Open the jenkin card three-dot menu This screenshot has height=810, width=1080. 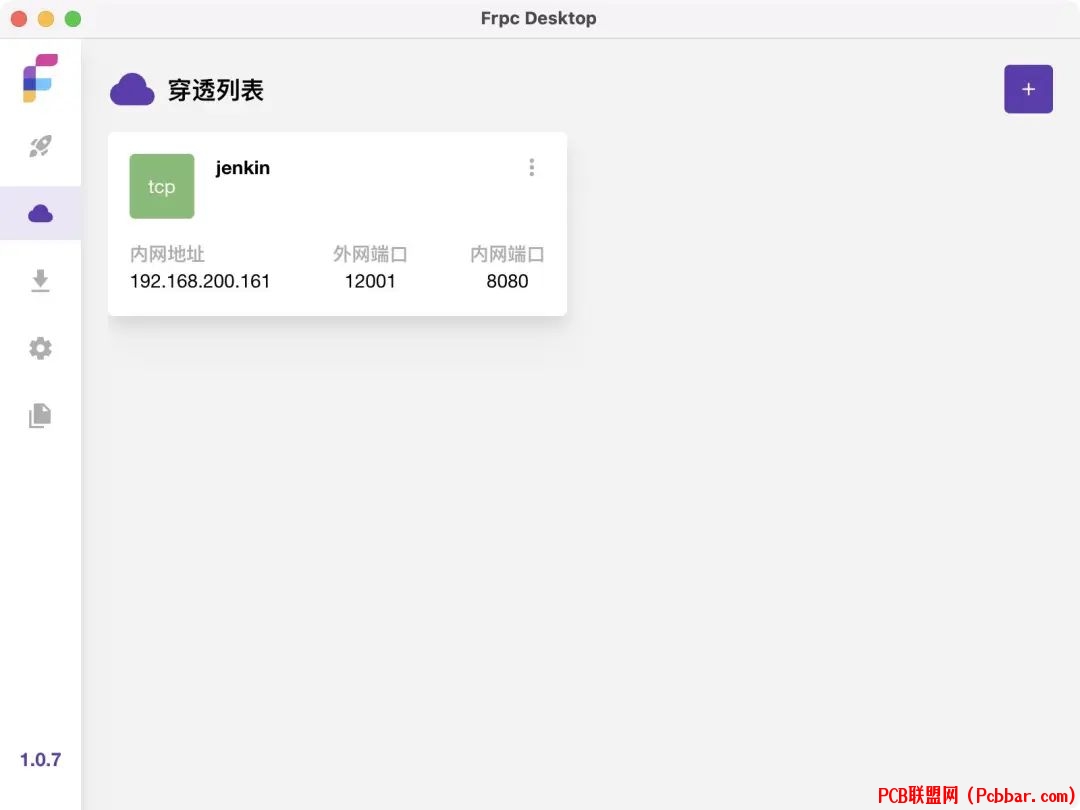coord(531,167)
